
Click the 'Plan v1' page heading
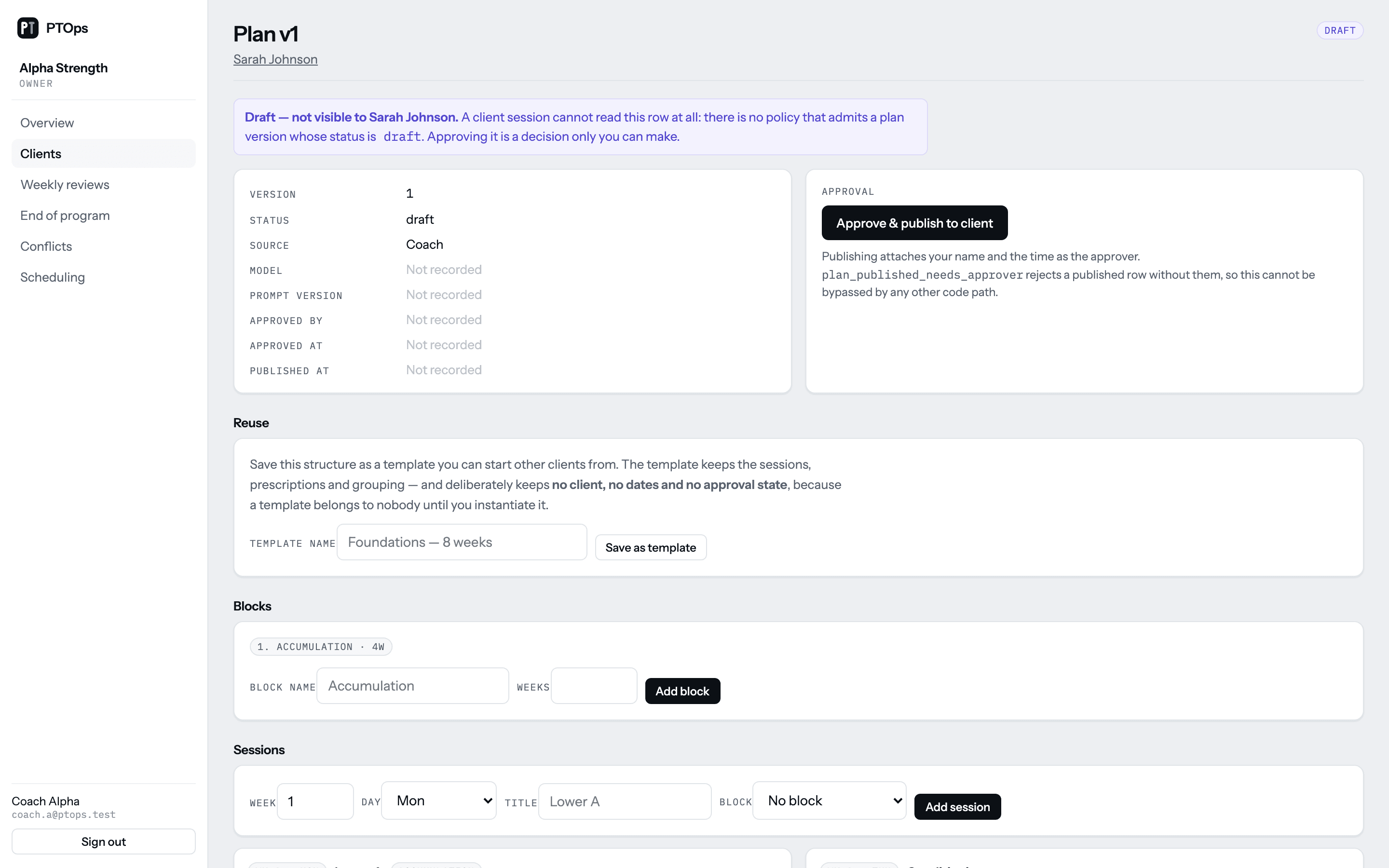point(266,34)
